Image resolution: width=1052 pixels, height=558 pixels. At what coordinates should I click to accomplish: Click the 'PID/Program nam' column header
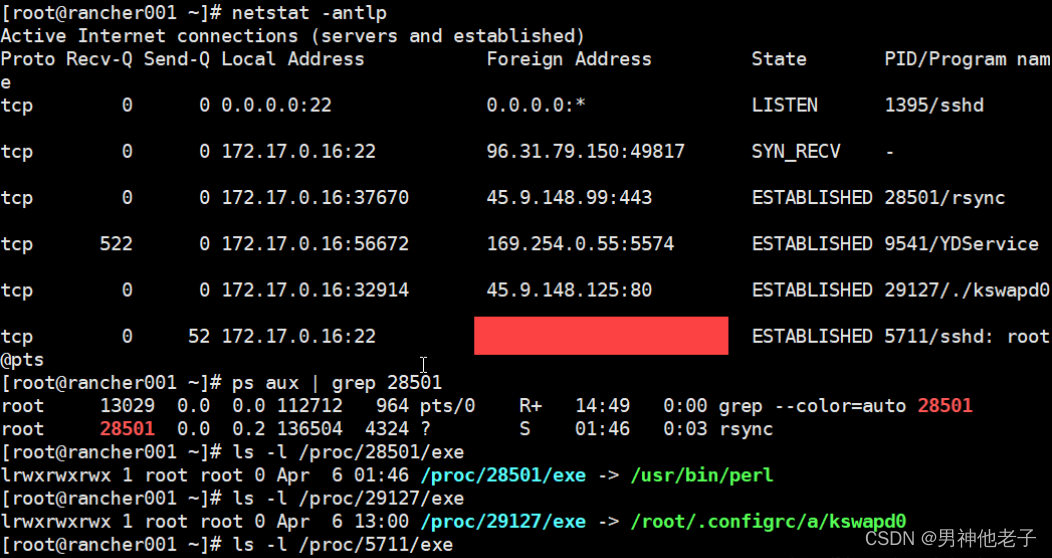click(967, 59)
